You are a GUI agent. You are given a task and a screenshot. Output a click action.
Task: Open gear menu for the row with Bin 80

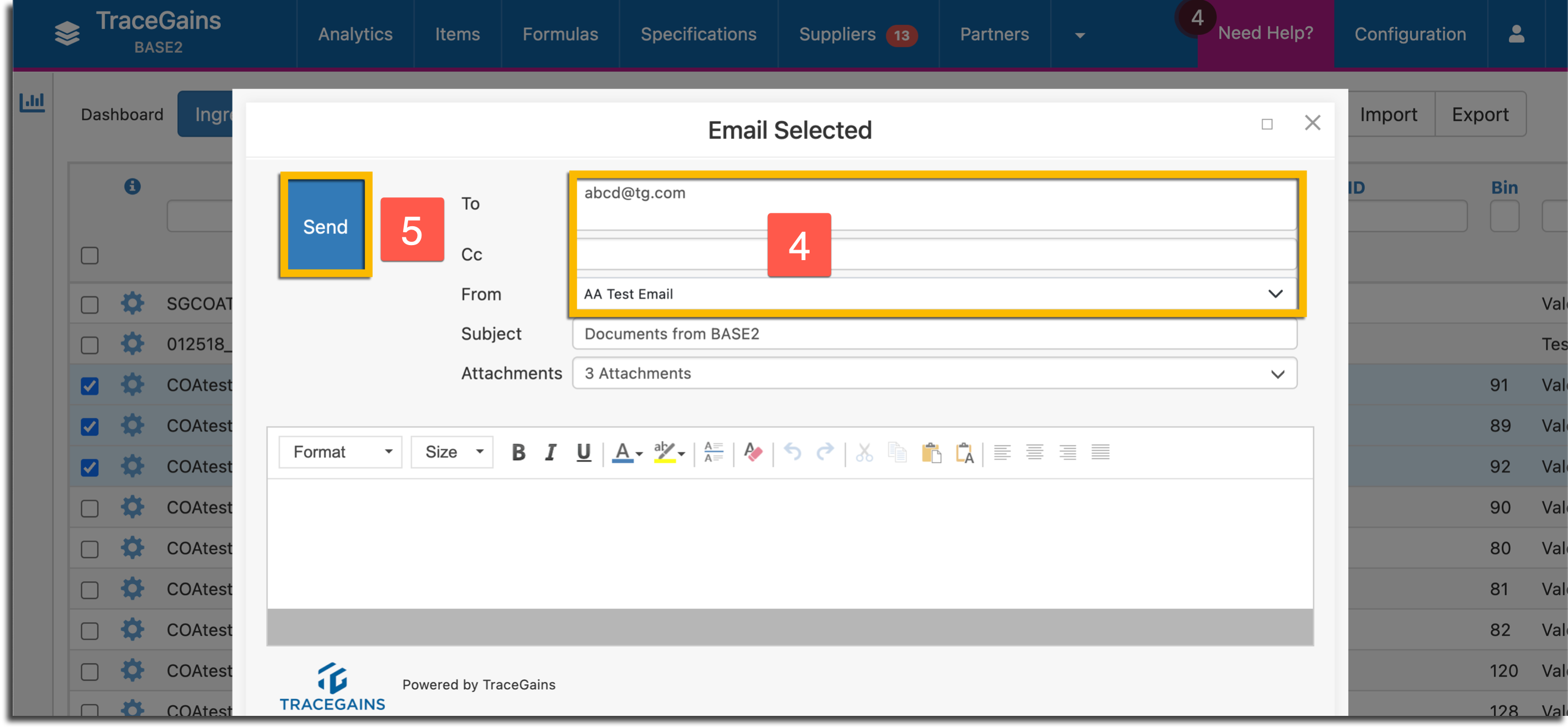[132, 547]
